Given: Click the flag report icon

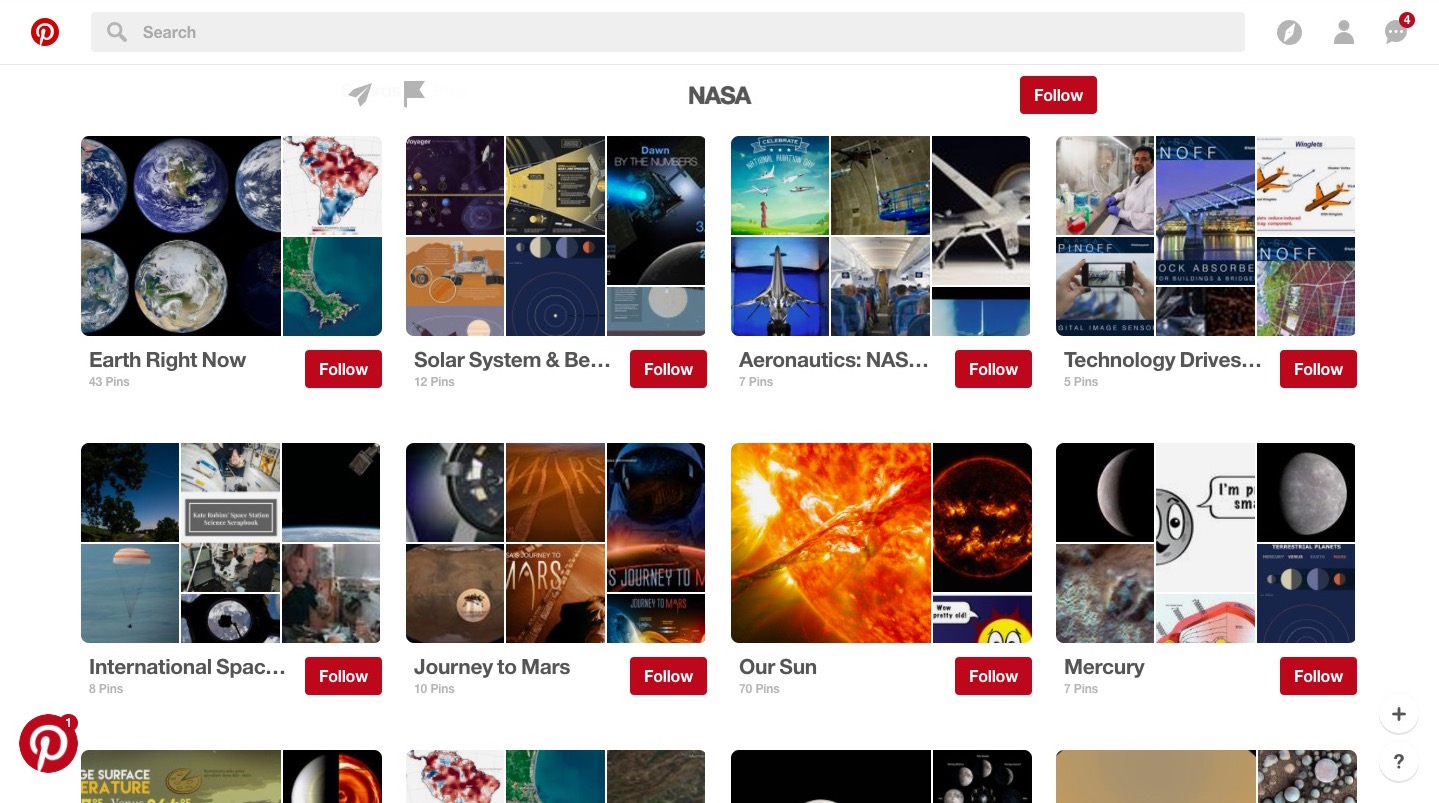Looking at the screenshot, I should (414, 94).
